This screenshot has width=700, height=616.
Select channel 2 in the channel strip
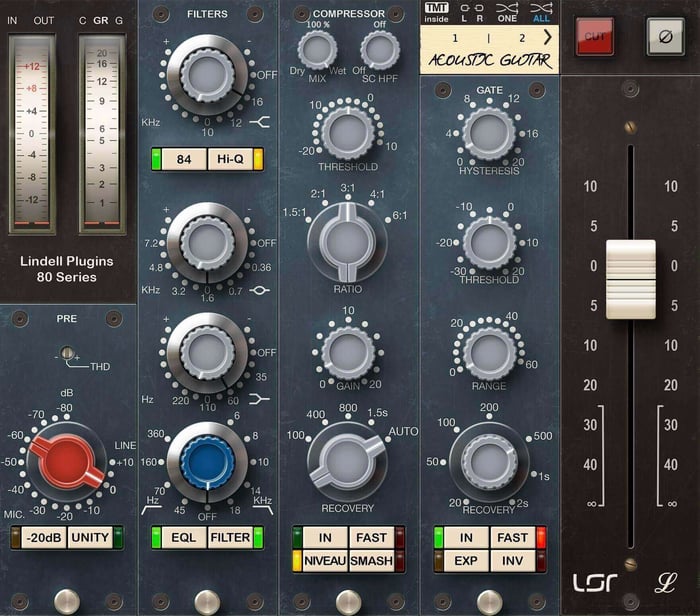(522, 38)
